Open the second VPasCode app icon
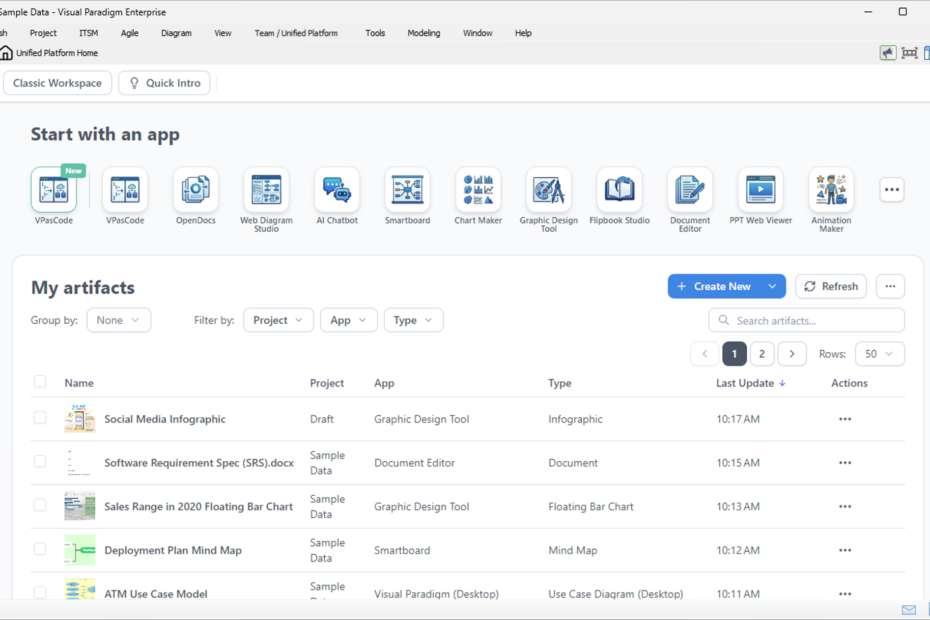The image size is (930, 620). tap(125, 190)
